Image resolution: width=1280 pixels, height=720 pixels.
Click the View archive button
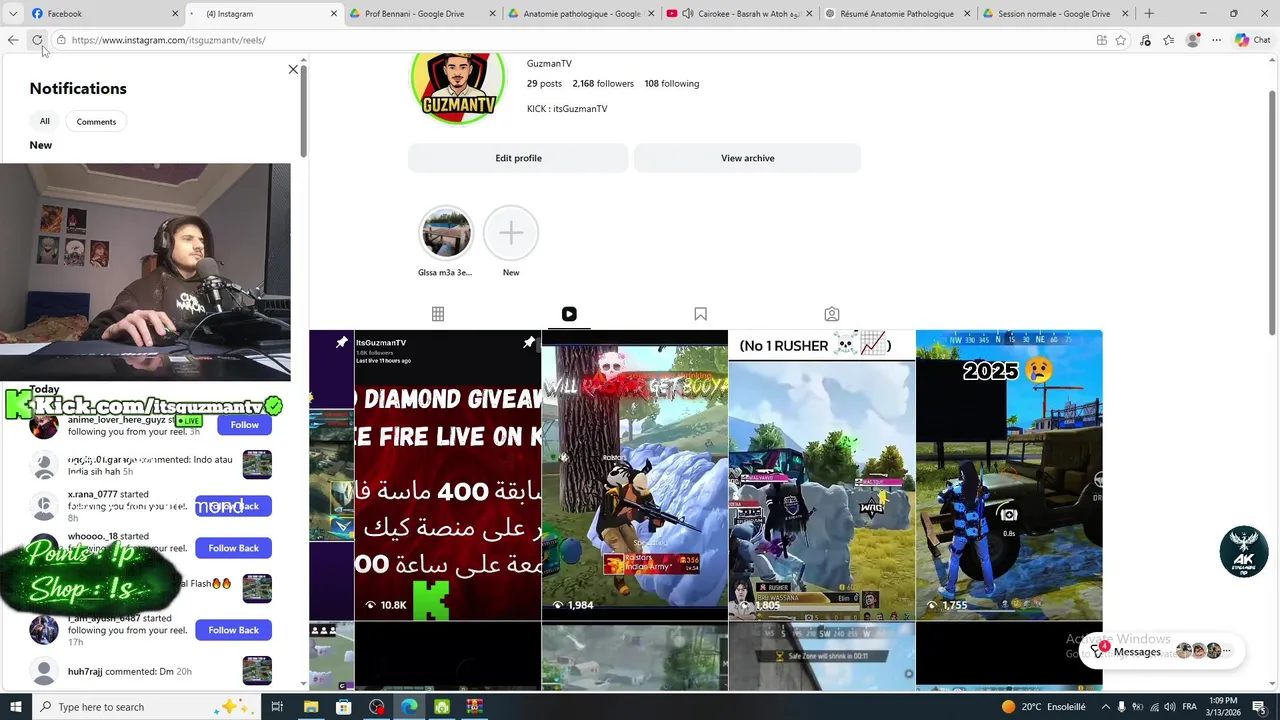748,158
